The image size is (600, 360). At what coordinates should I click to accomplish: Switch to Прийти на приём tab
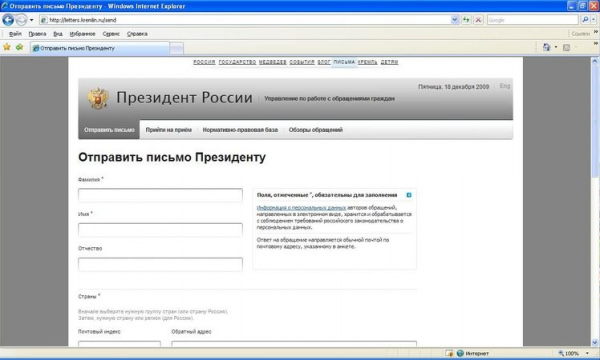point(168,130)
